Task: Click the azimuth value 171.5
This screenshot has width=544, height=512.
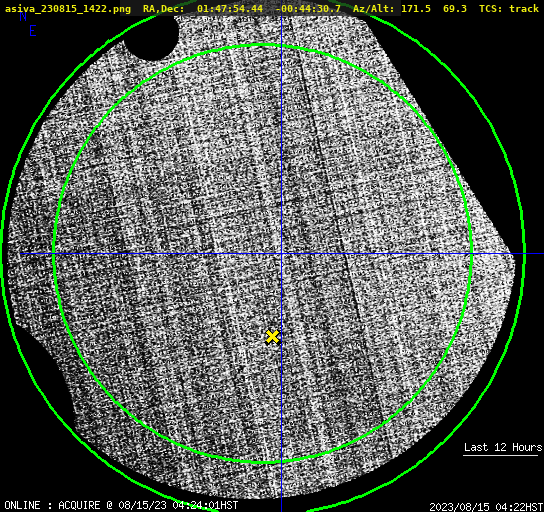Action: click(416, 9)
